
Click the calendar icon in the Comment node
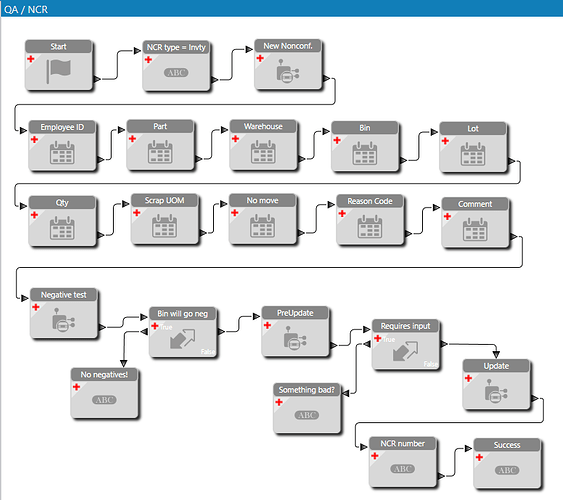point(475,229)
